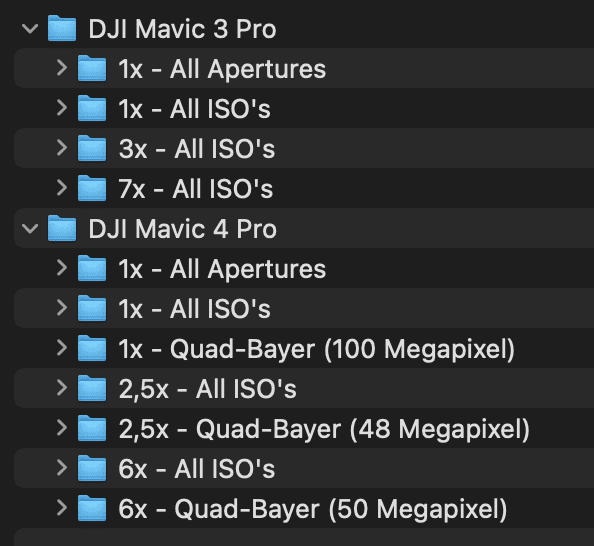The height and width of the screenshot is (546, 594).
Task: Click 6x - Quad-Bayer (50 Megapixel) folder icon
Action: 92,508
